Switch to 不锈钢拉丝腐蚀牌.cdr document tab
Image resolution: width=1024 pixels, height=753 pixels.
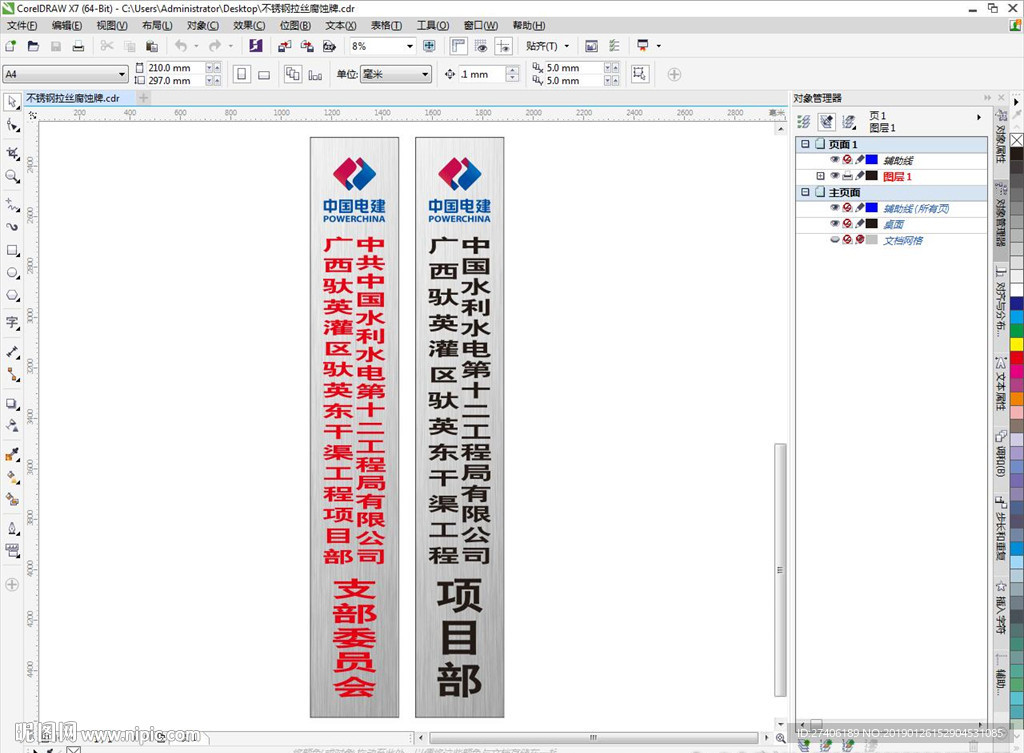click(72, 98)
